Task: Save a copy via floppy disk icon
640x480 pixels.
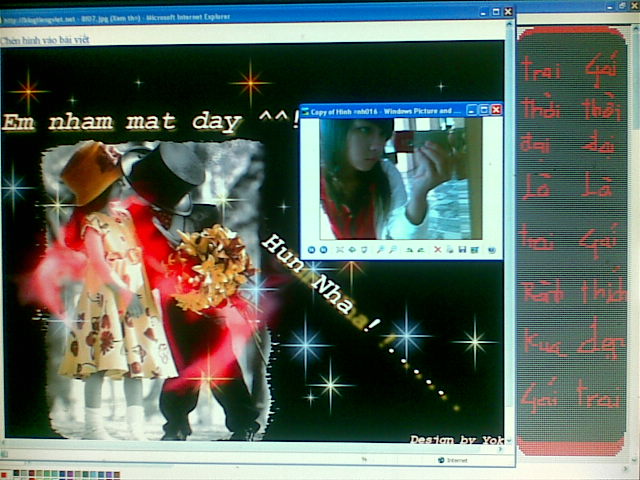Action: coord(462,249)
